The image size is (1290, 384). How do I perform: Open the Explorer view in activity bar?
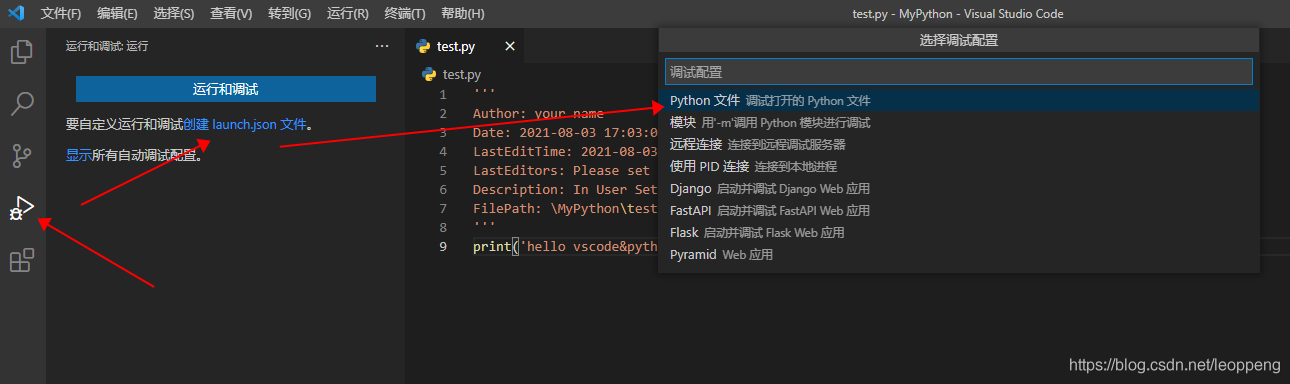point(22,52)
